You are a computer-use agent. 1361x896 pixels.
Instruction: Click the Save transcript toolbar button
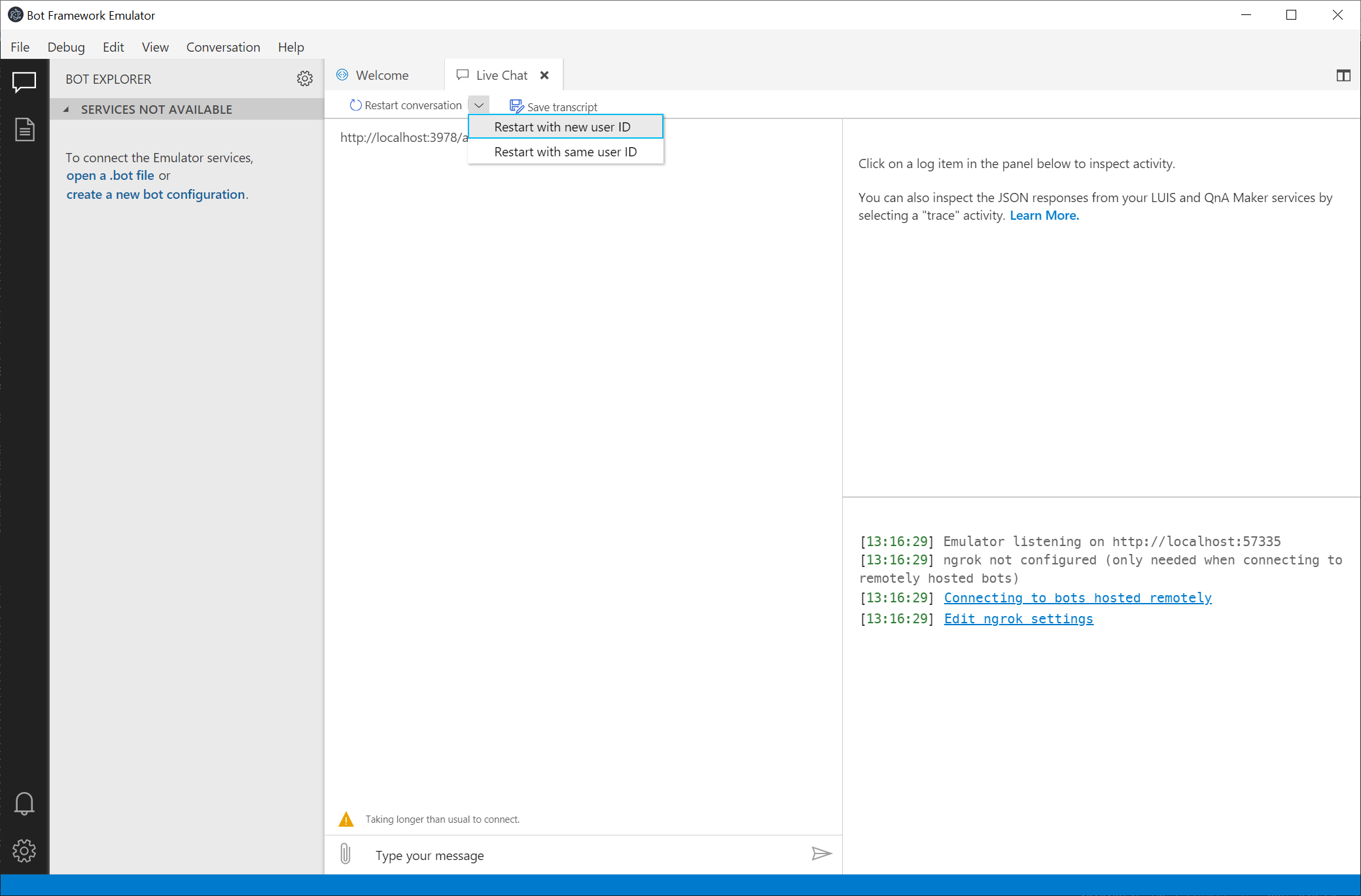click(554, 106)
